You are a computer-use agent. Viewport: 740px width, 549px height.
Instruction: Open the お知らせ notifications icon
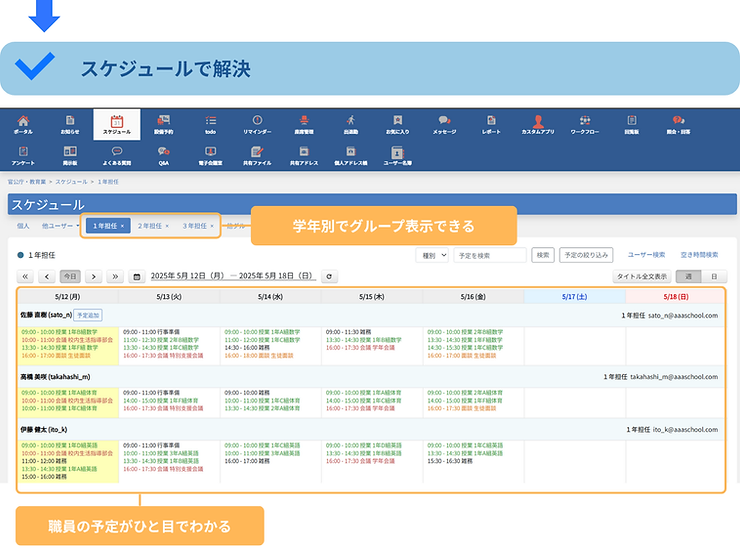pyautogui.click(x=70, y=123)
